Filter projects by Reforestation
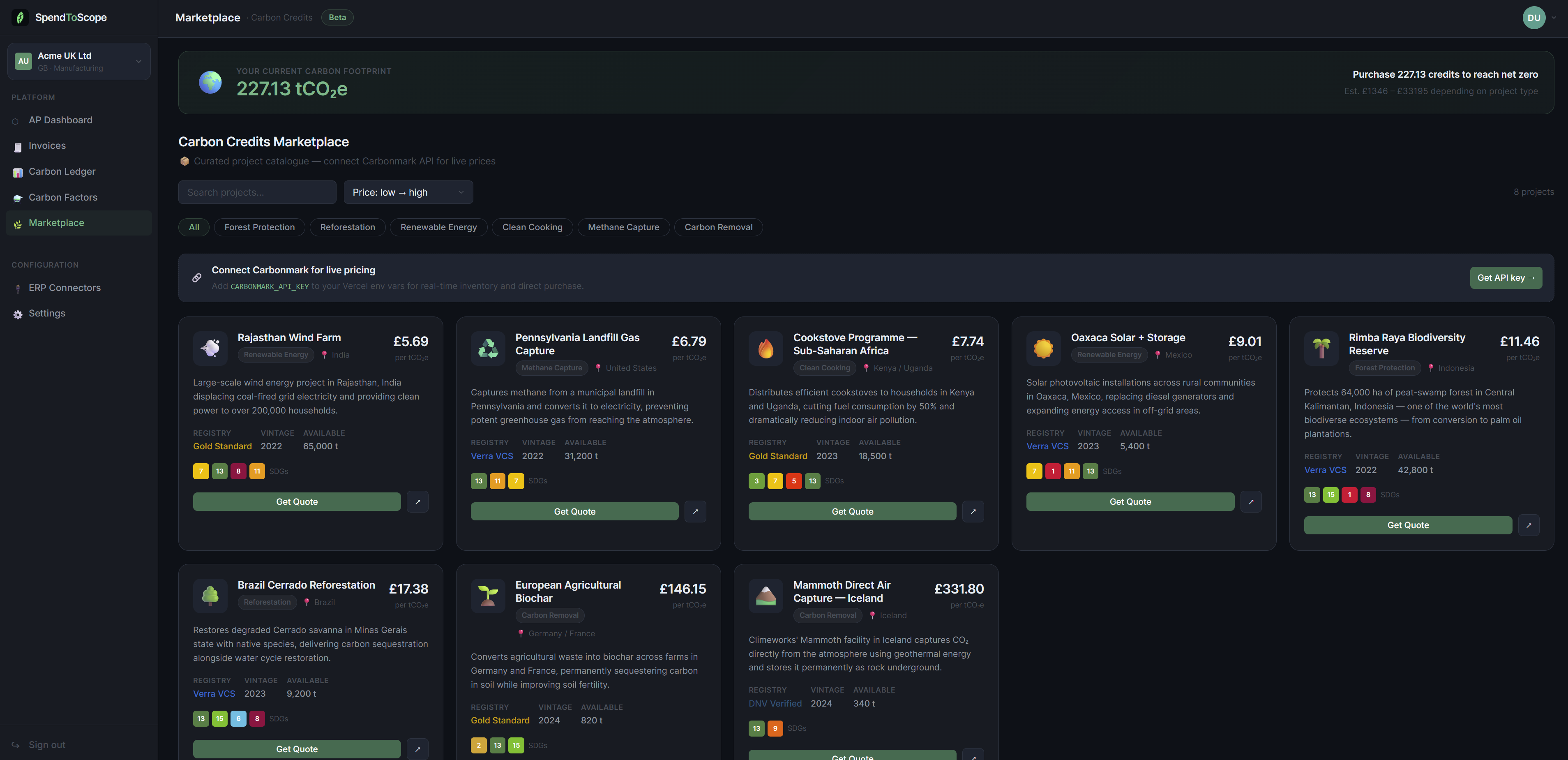 [x=348, y=227]
